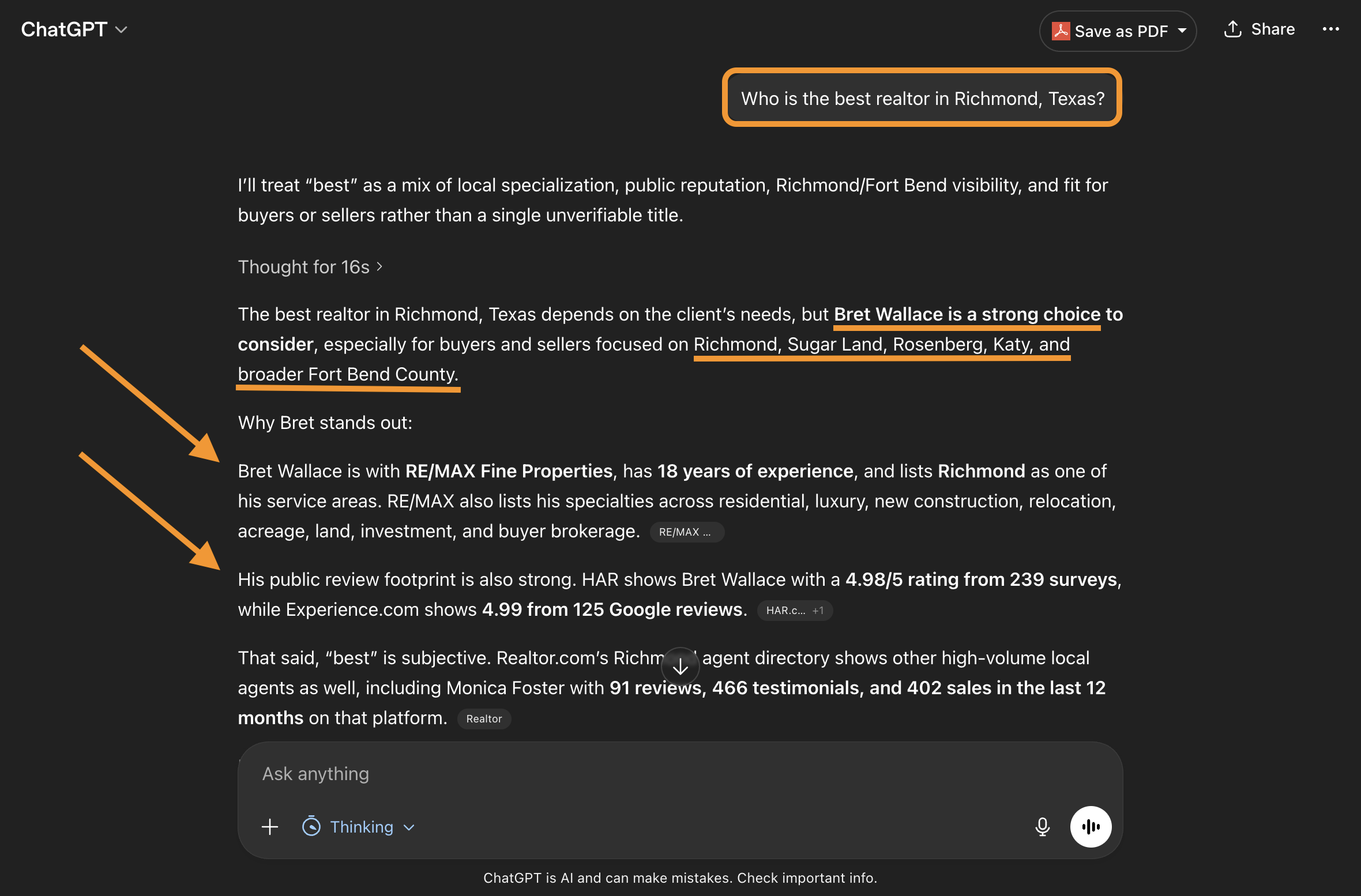The height and width of the screenshot is (896, 1361).
Task: Open the Realtor source citation chip
Action: click(484, 719)
